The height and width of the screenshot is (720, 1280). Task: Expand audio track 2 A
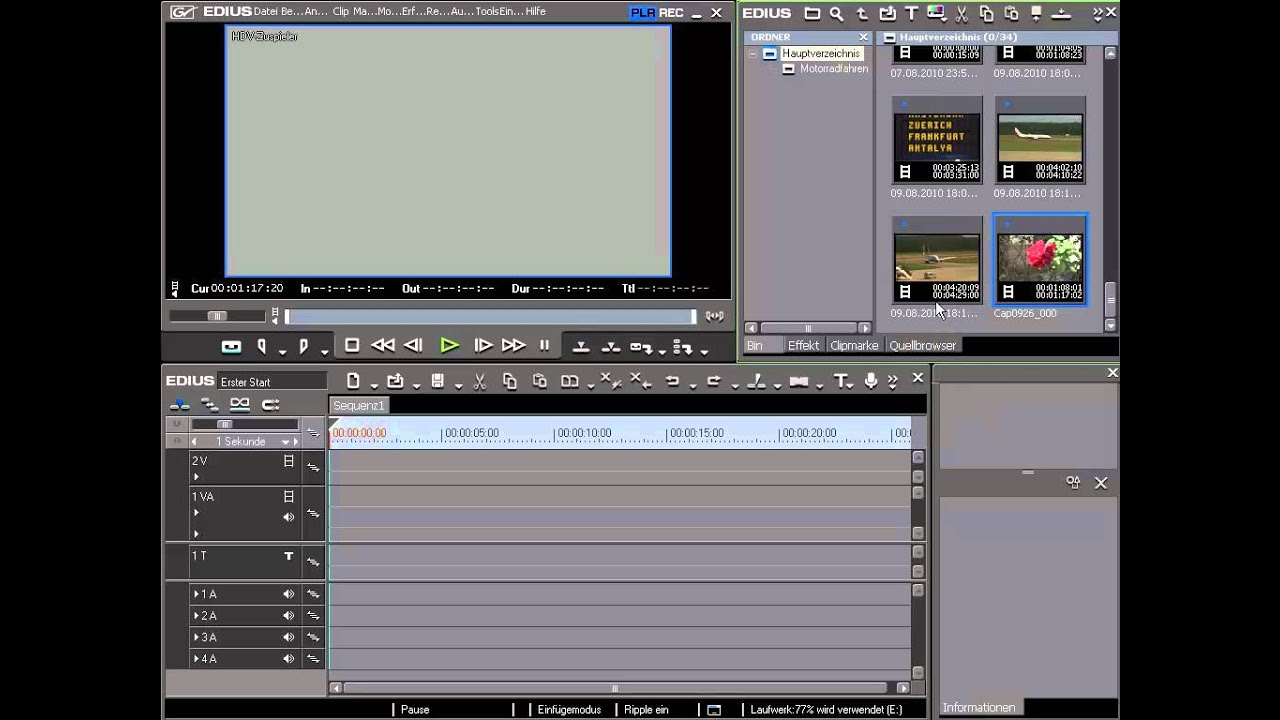(196, 616)
